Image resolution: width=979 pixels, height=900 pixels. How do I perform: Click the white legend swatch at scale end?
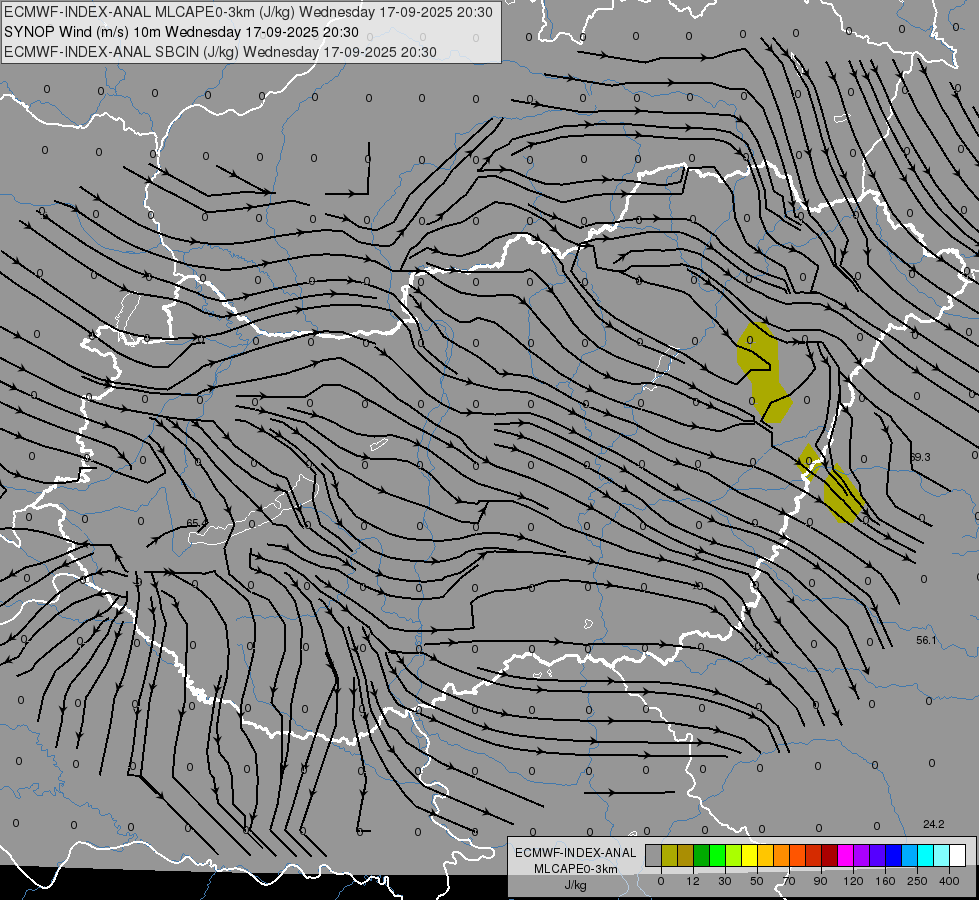(x=958, y=855)
